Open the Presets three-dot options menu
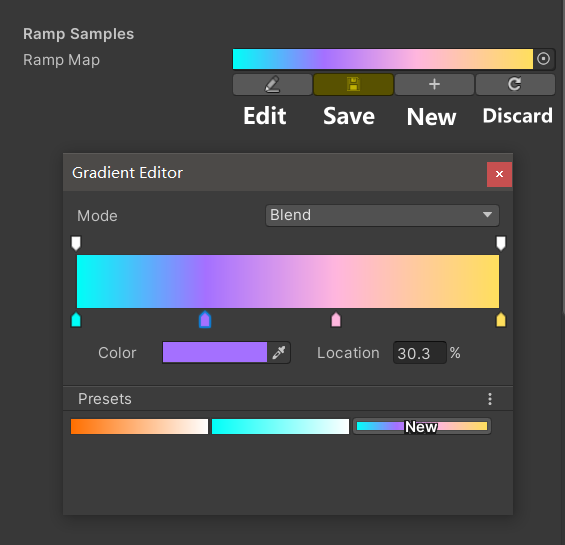 [490, 399]
